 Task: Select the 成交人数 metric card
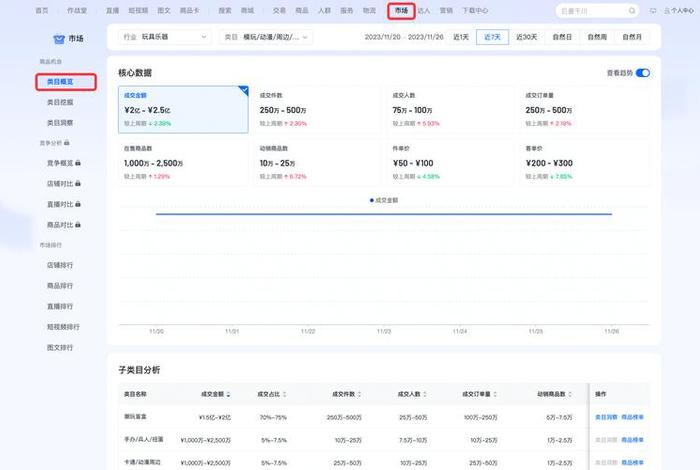pos(450,110)
